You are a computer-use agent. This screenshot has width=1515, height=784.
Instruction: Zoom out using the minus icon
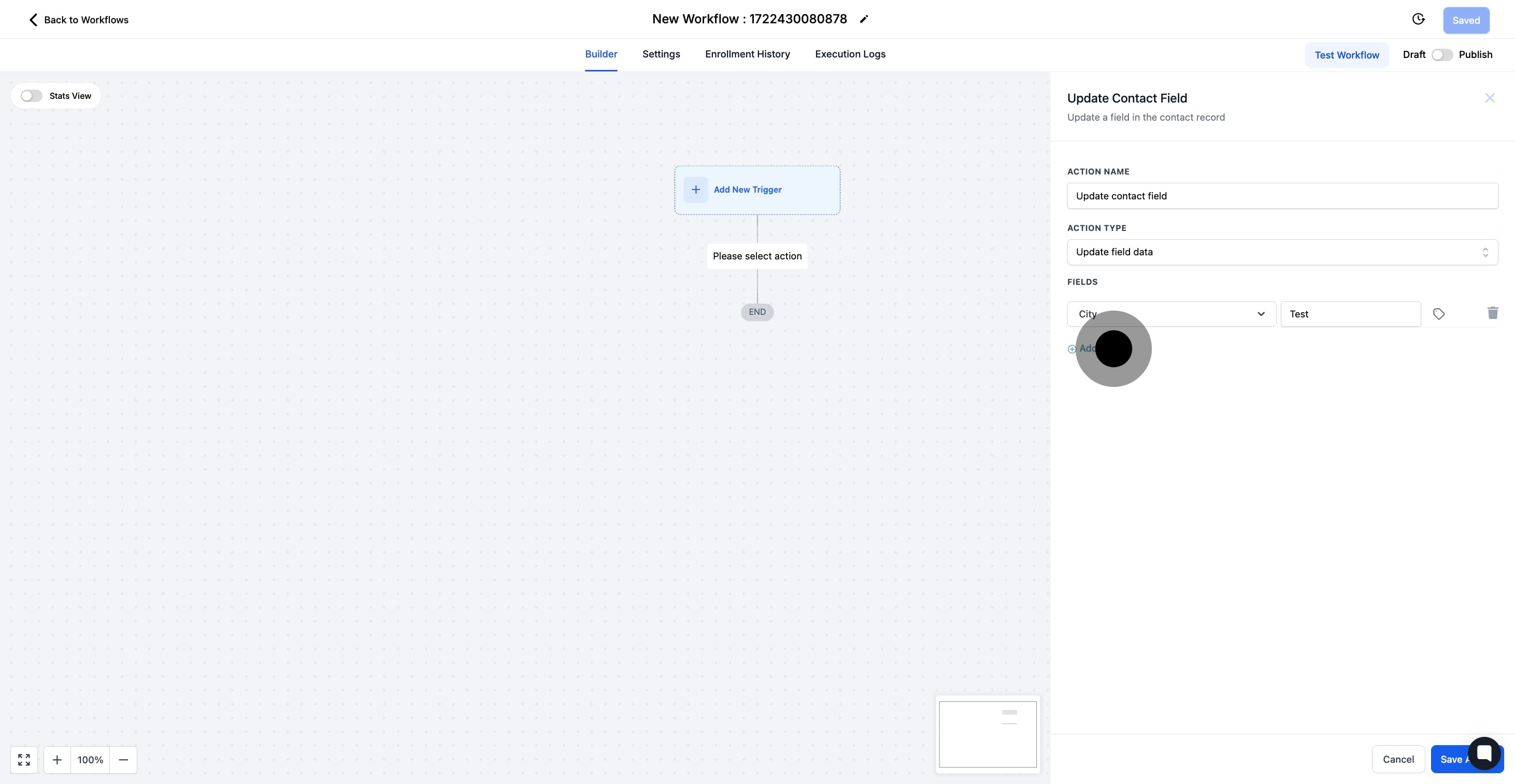point(123,759)
